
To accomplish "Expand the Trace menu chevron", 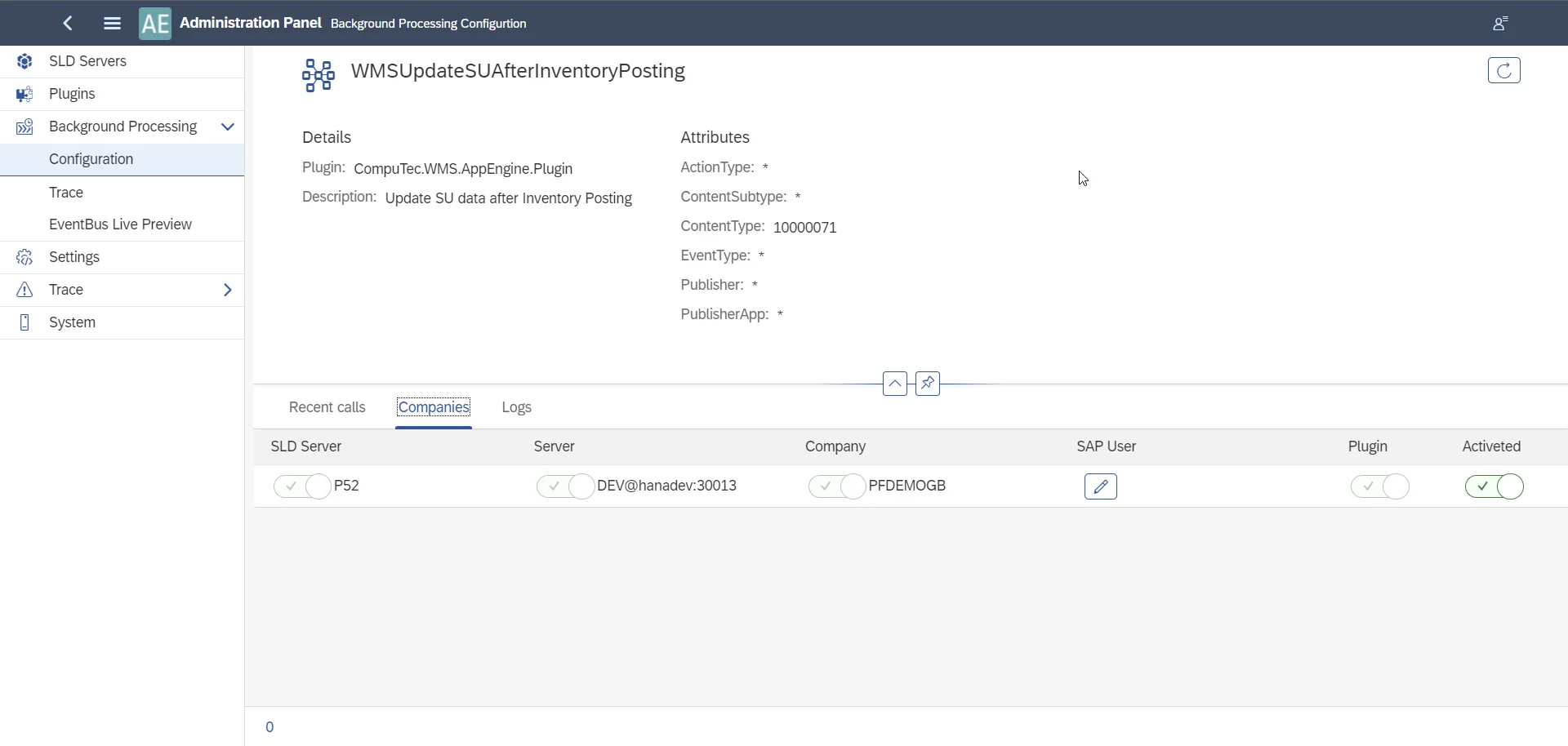I will pyautogui.click(x=228, y=291).
